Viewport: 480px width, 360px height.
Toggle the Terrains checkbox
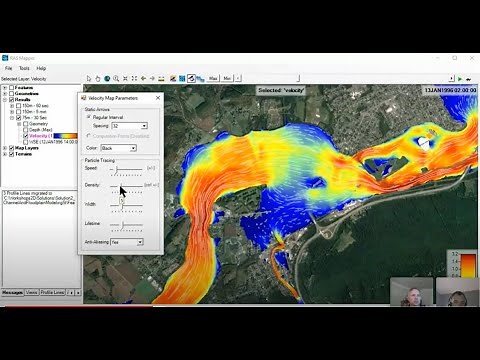(x=11, y=154)
